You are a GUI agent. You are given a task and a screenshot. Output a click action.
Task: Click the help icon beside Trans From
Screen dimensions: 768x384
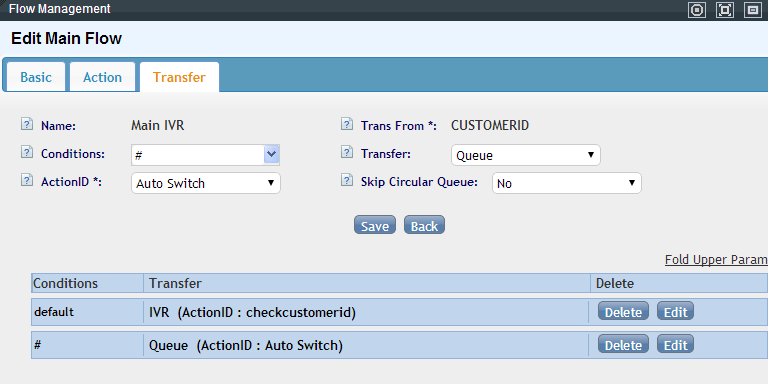coord(347,124)
